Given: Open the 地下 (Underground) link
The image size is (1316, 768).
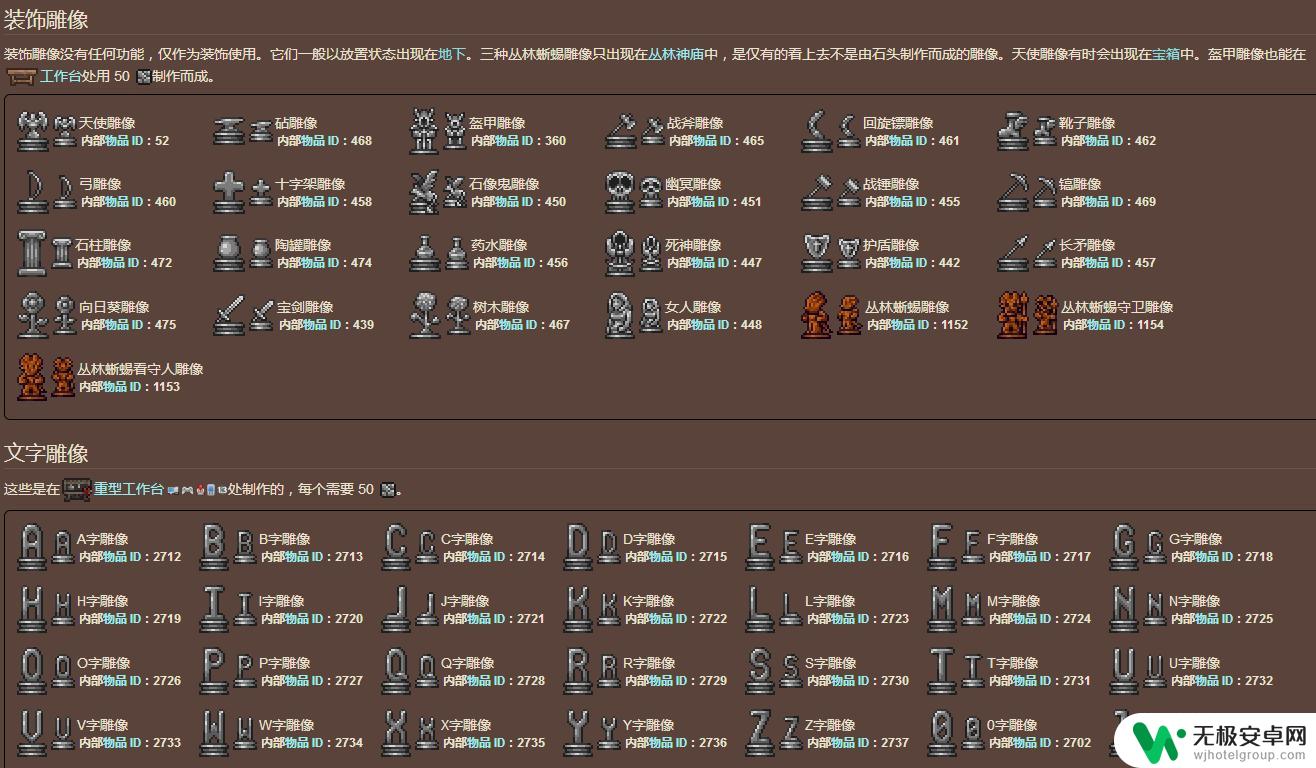Looking at the screenshot, I should (452, 54).
